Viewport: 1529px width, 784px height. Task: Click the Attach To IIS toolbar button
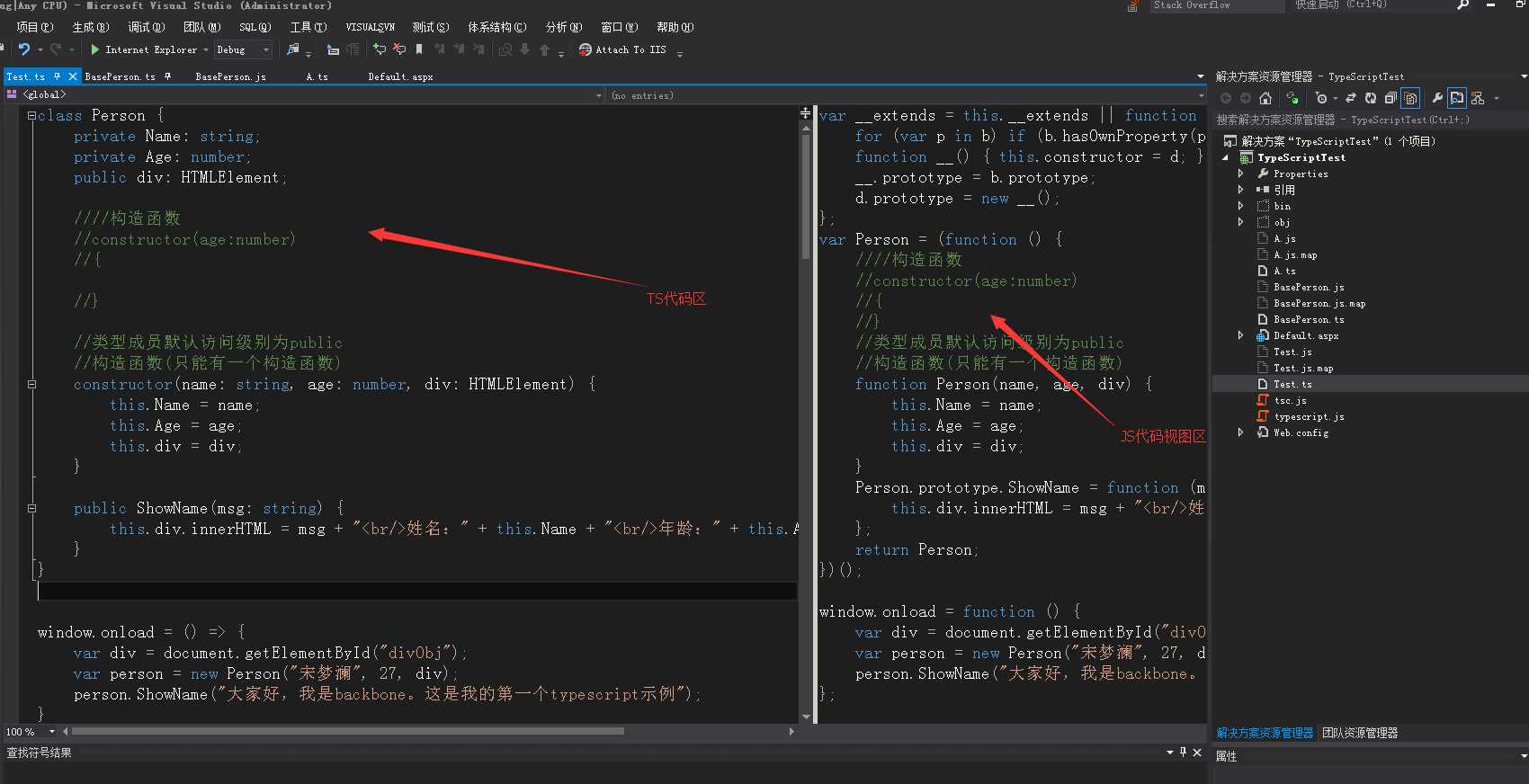point(622,49)
